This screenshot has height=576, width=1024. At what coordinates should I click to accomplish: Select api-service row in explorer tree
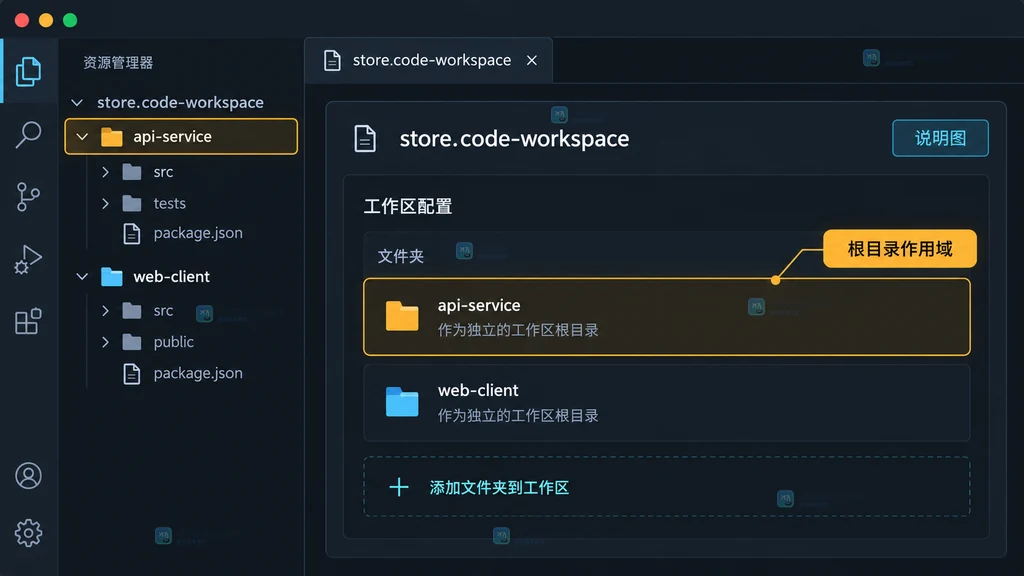(x=181, y=136)
